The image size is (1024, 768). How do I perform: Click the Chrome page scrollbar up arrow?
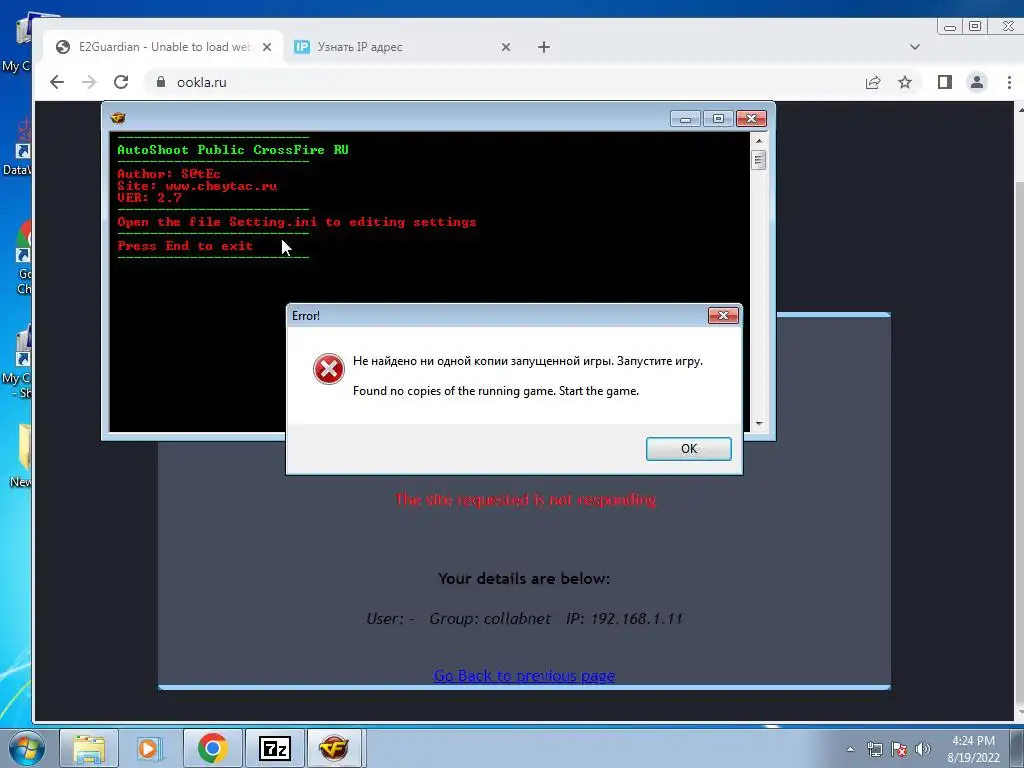click(1019, 108)
